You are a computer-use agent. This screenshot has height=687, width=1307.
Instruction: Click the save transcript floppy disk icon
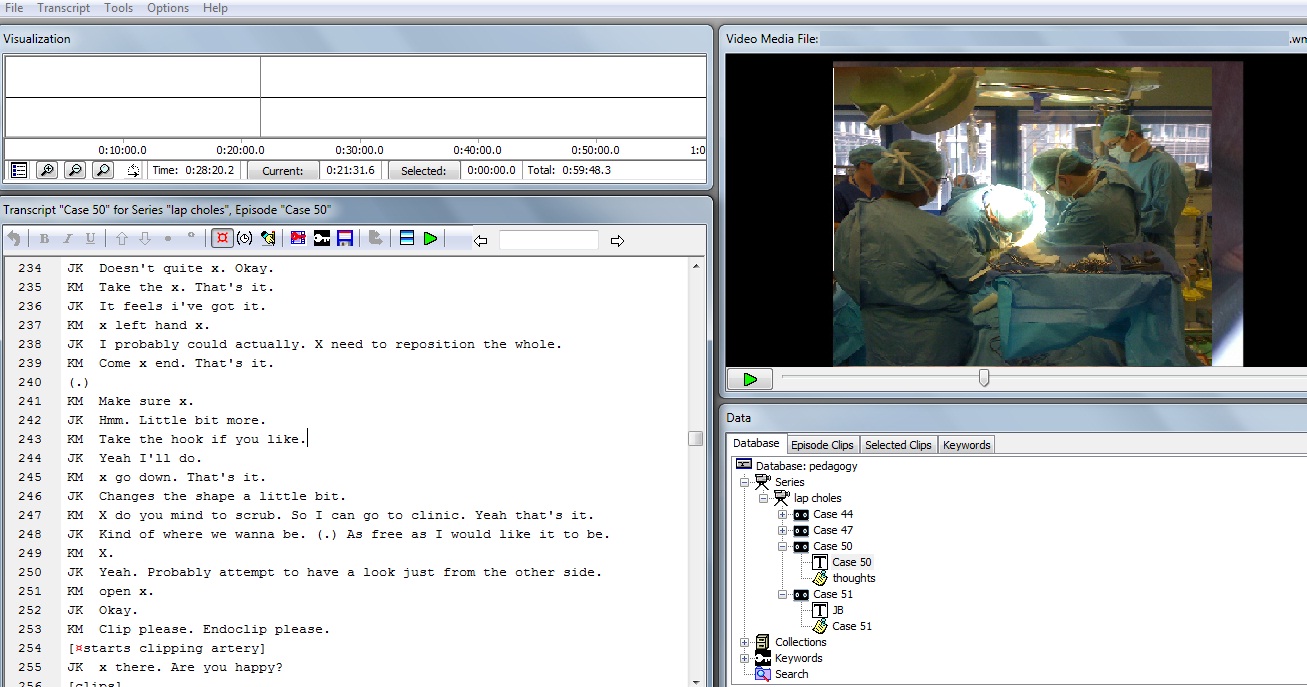(345, 239)
